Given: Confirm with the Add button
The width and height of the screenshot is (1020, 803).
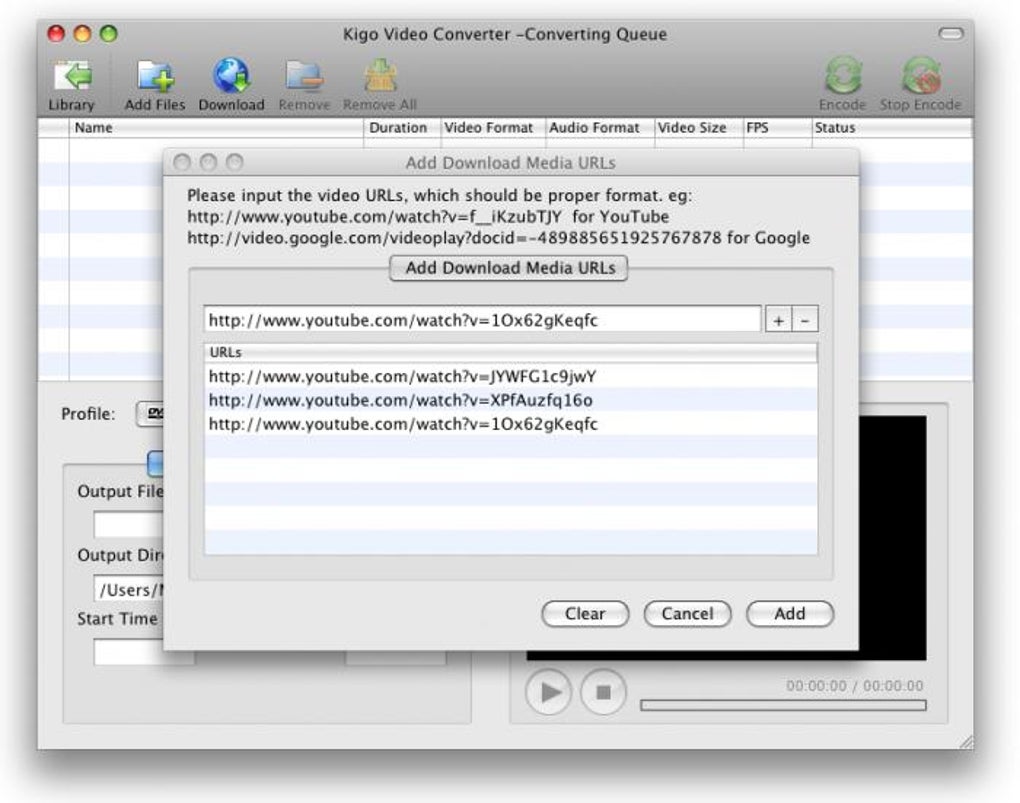Looking at the screenshot, I should [790, 614].
